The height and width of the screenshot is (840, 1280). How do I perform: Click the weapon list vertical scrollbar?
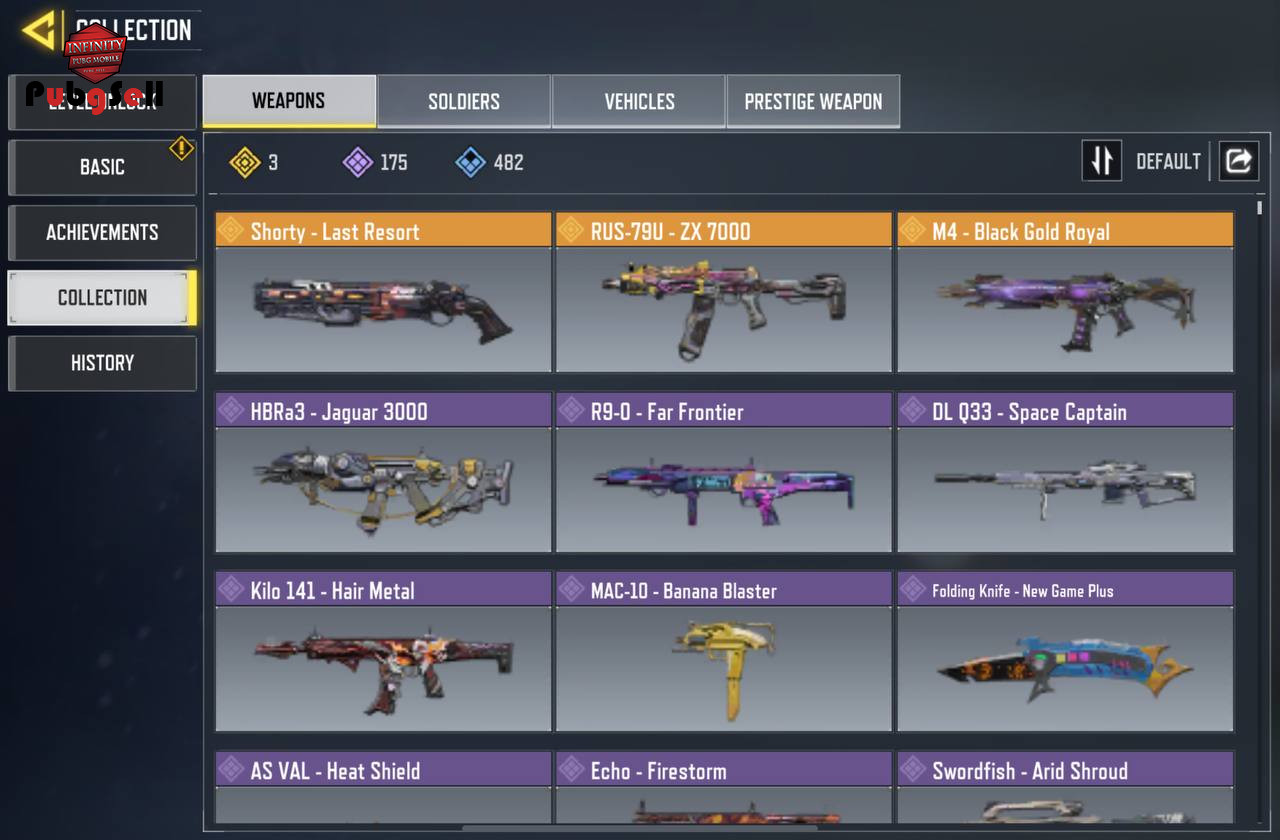(1259, 513)
